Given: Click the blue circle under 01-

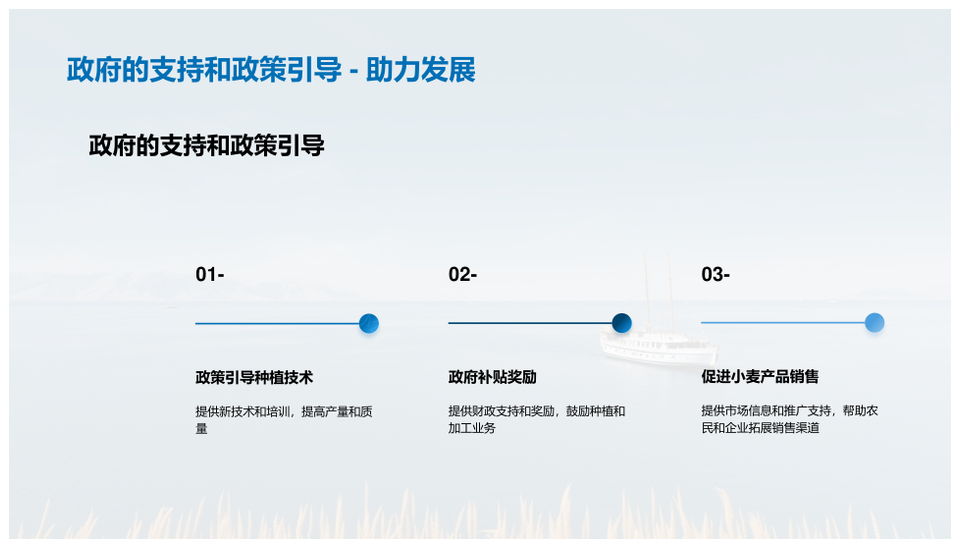Looking at the screenshot, I should tap(369, 323).
